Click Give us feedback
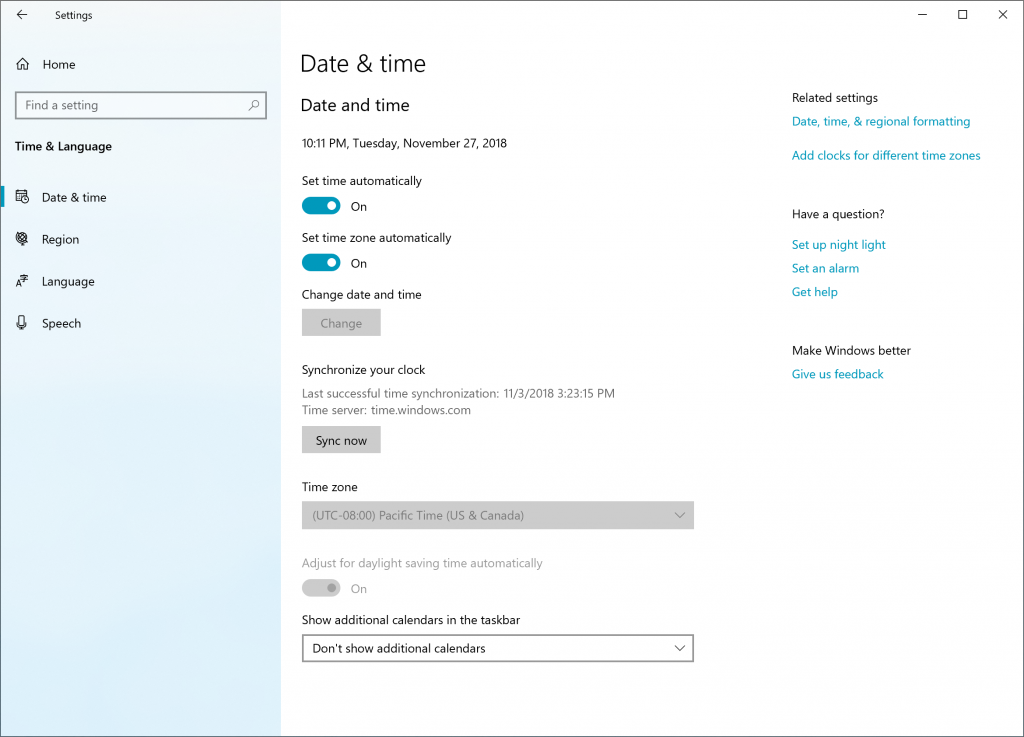Screen dimensions: 1024x737 (837, 373)
